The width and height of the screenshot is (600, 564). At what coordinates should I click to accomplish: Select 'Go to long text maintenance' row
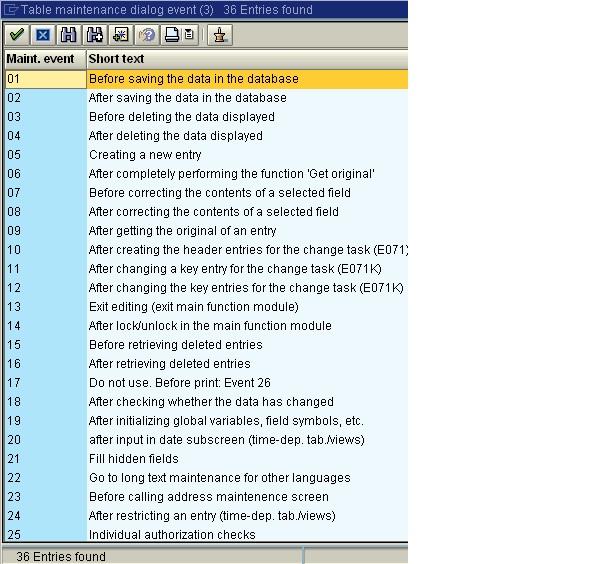pyautogui.click(x=248, y=478)
